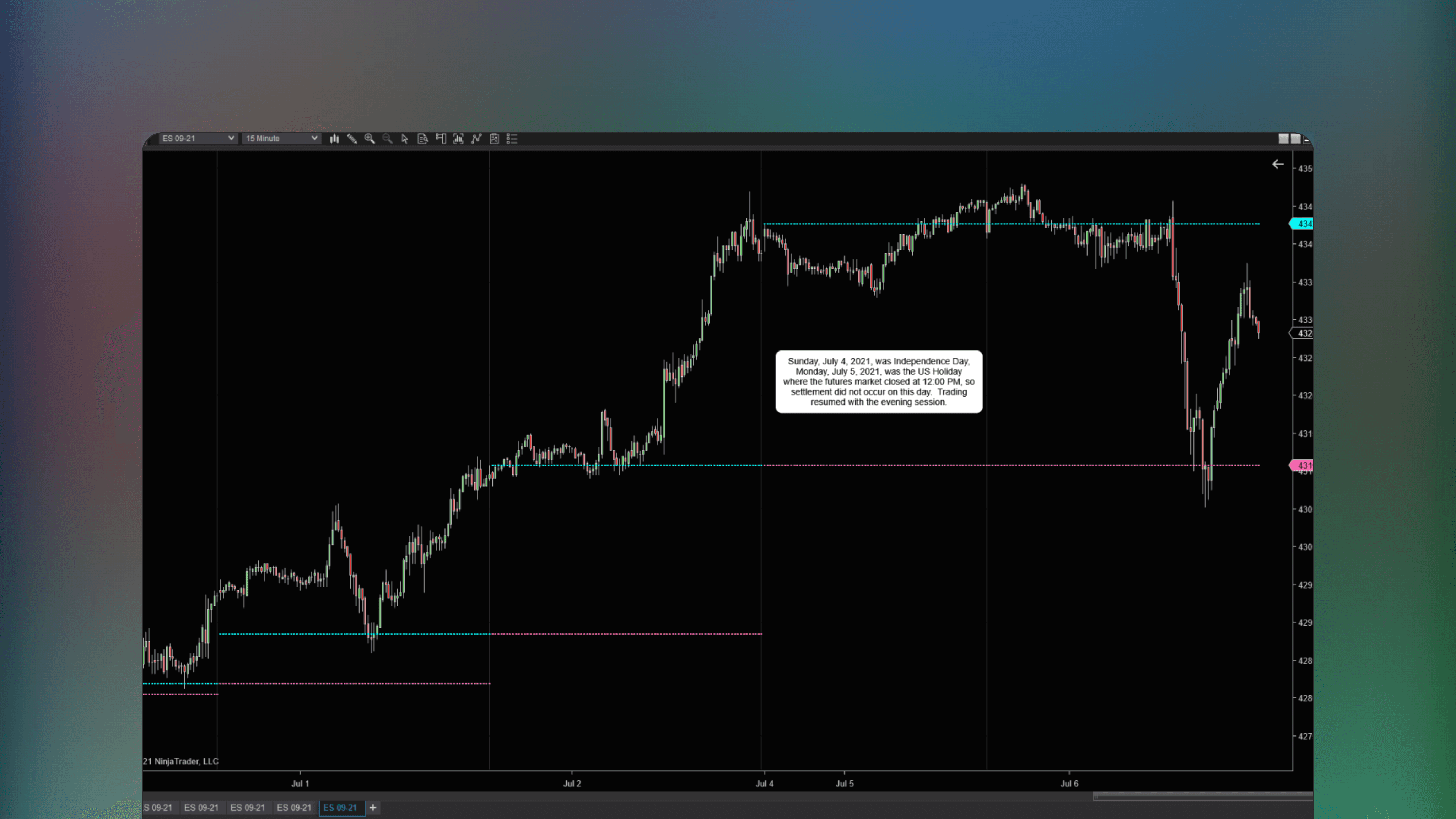Toggle the Chart Trader panel icon

441,139
